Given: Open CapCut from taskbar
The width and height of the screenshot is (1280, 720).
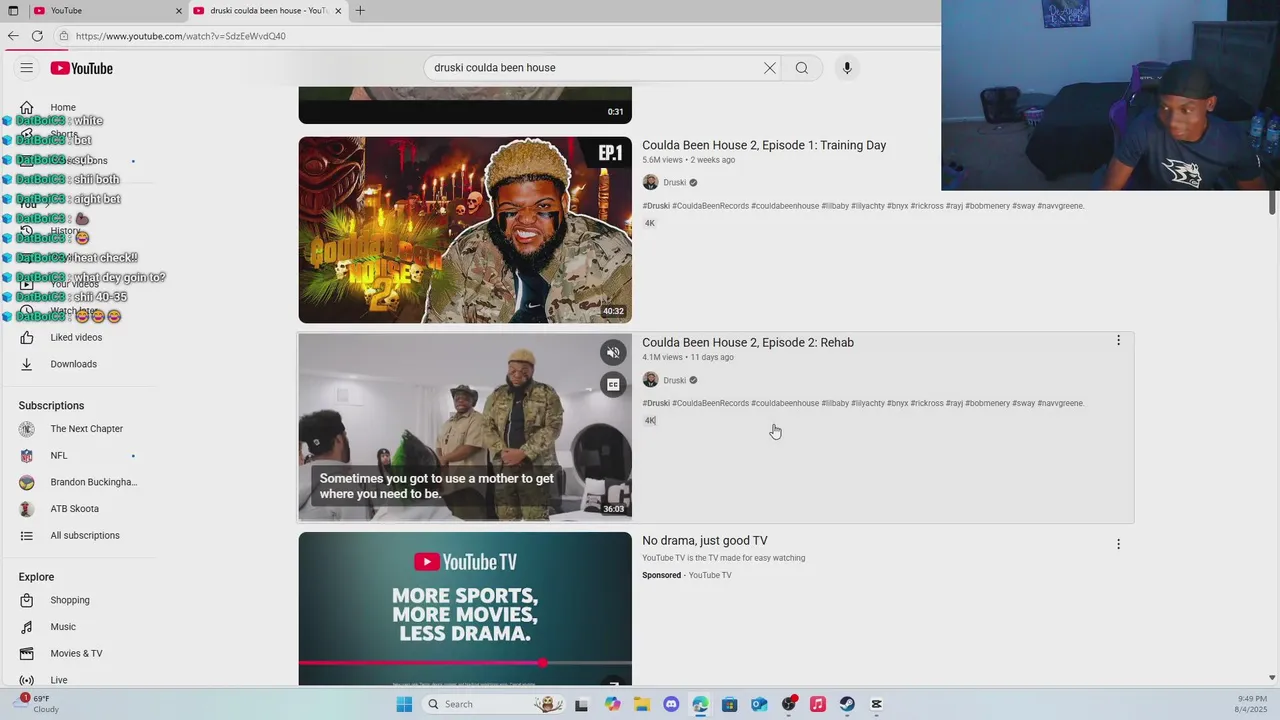Looking at the screenshot, I should (x=877, y=704).
